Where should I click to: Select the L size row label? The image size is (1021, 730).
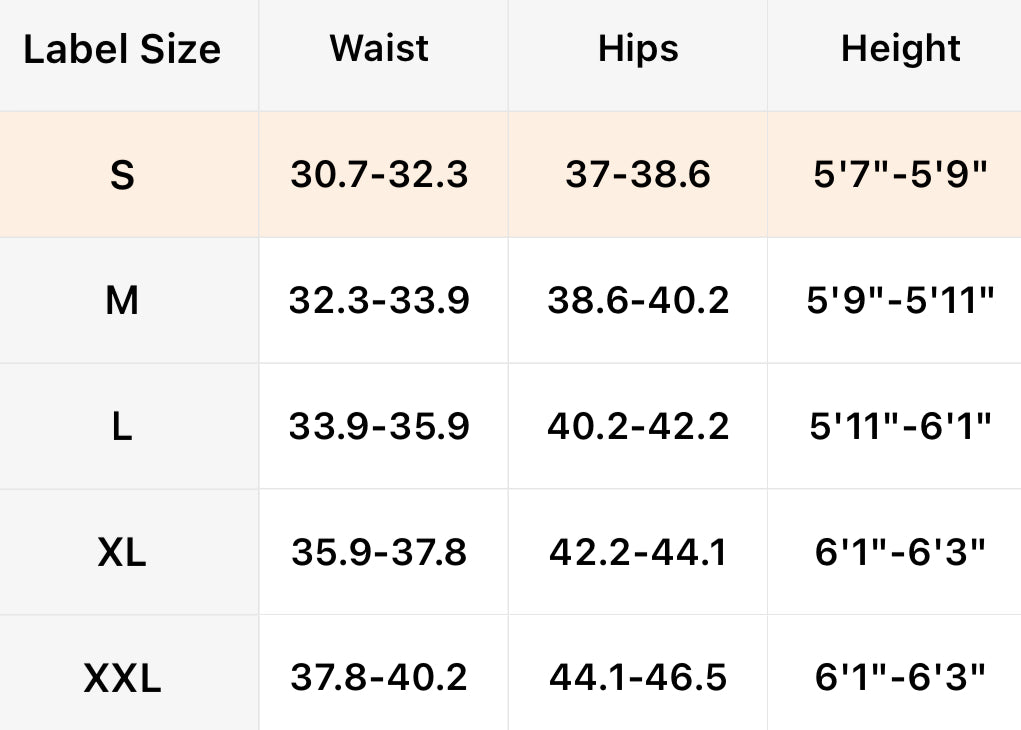coord(122,427)
